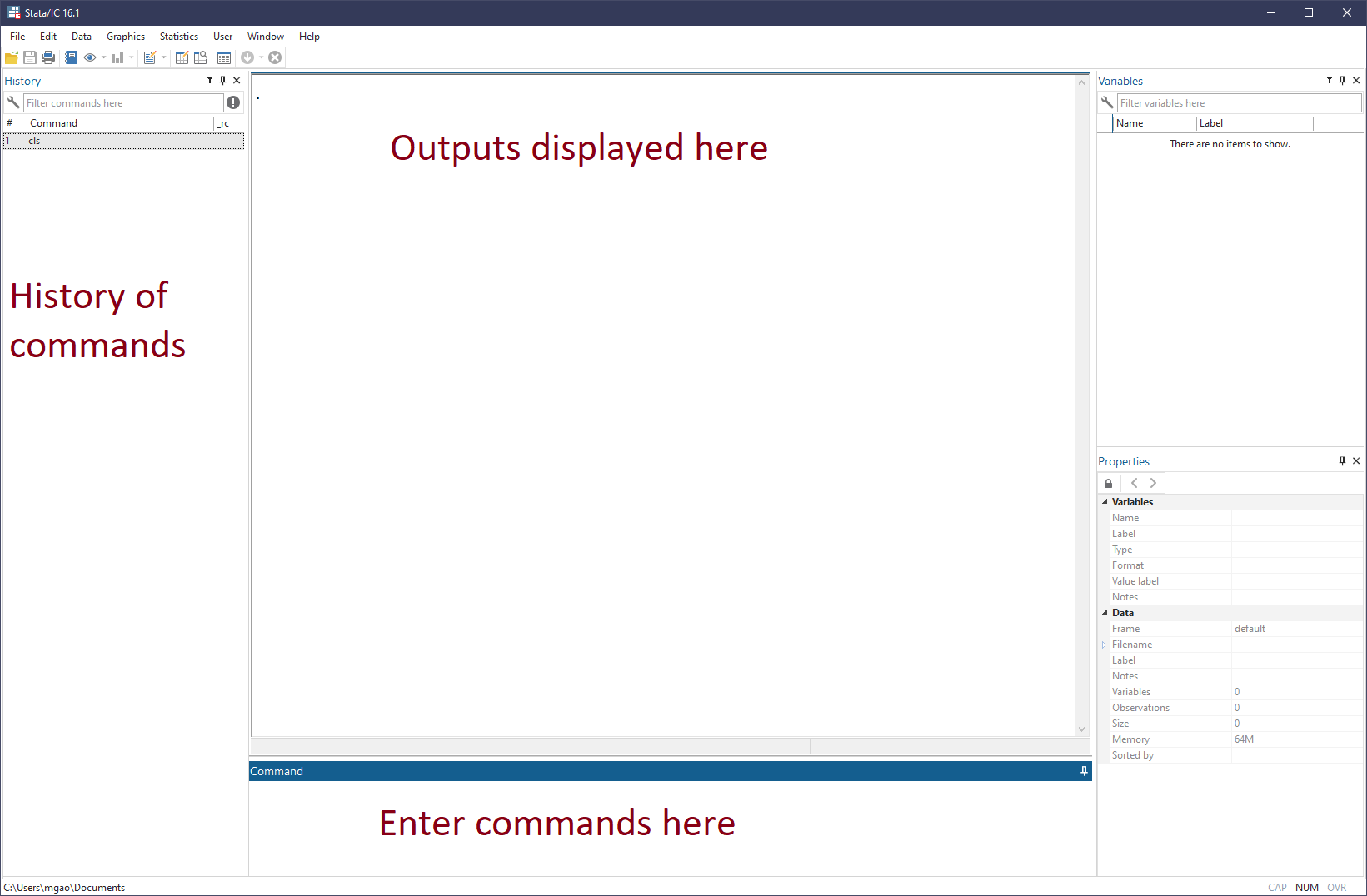Expand the Filename property row
The height and width of the screenshot is (896, 1367).
coord(1105,645)
